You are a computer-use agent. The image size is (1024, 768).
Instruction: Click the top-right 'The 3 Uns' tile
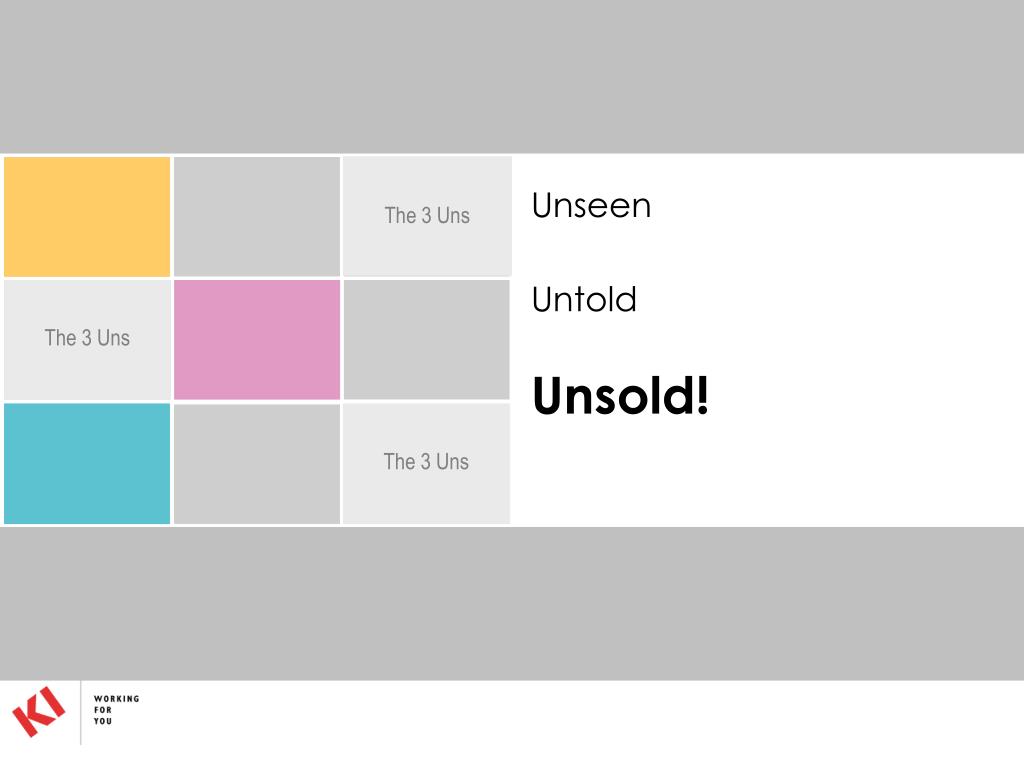coord(427,216)
